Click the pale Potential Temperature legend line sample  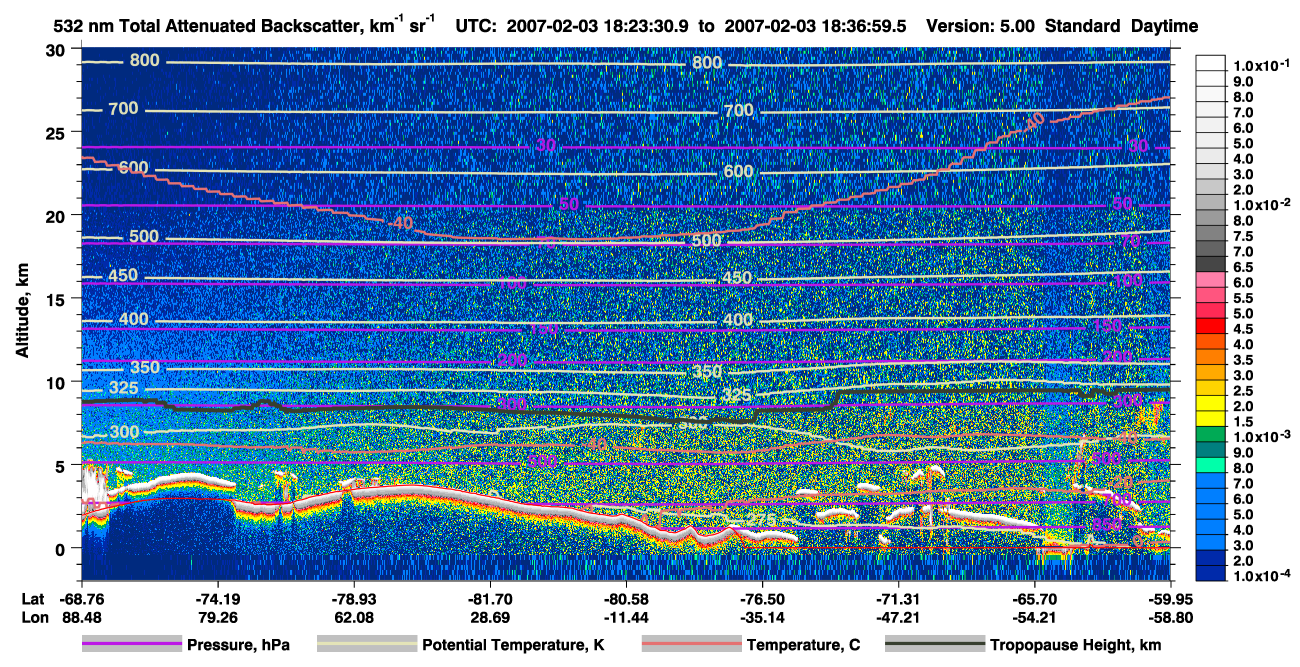[x=366, y=645]
